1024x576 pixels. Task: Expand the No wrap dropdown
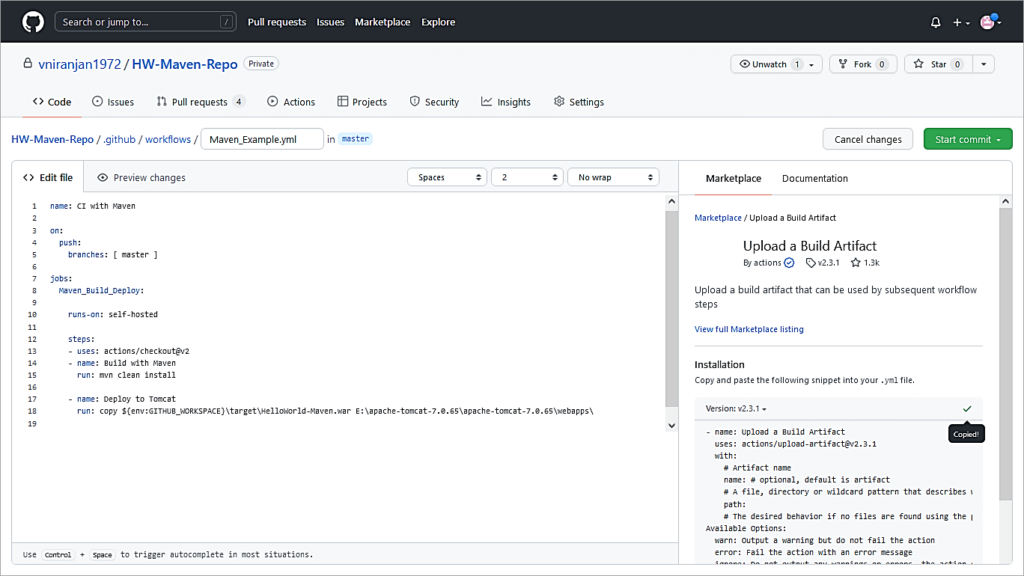click(613, 177)
